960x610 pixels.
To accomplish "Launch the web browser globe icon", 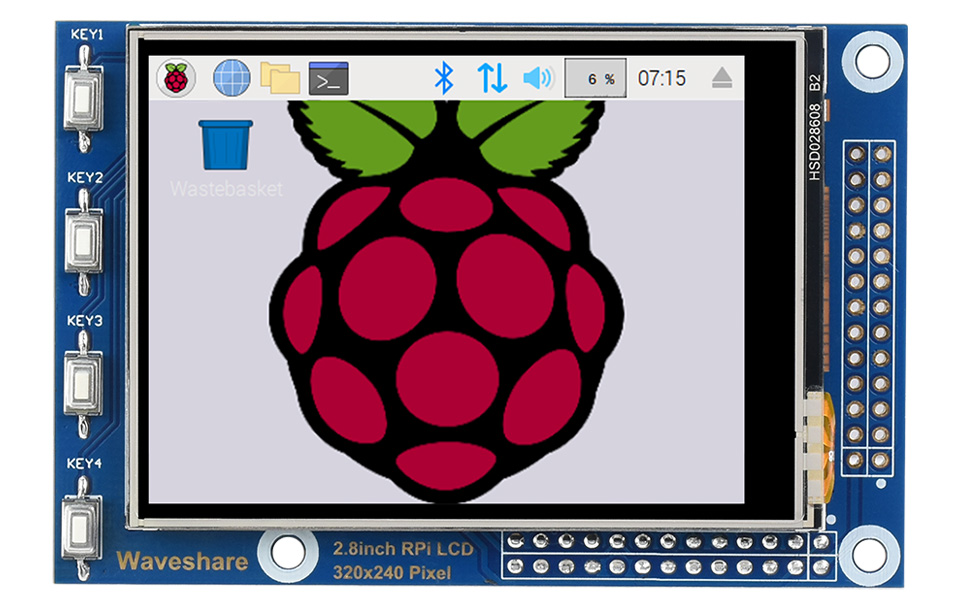I will 231,78.
